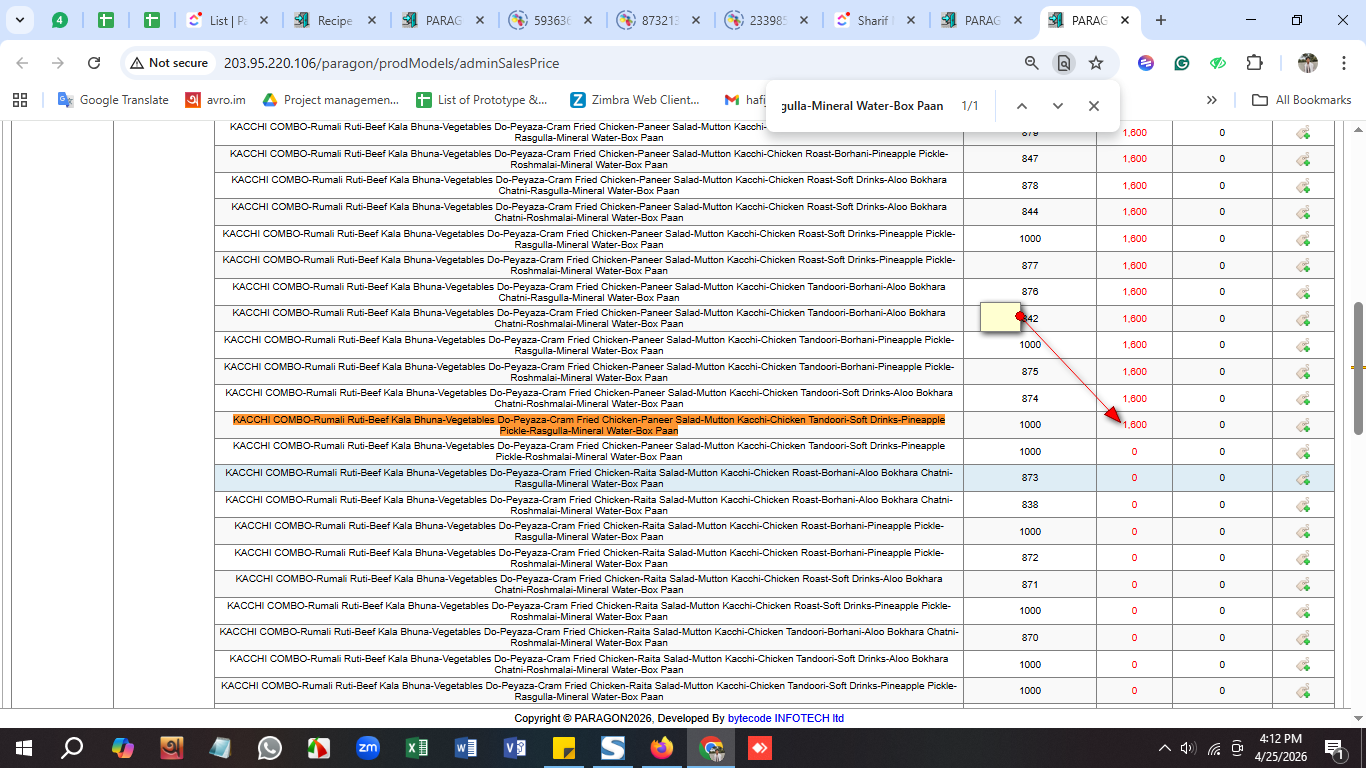Bookmark this page with the star icon

pyautogui.click(x=1096, y=63)
